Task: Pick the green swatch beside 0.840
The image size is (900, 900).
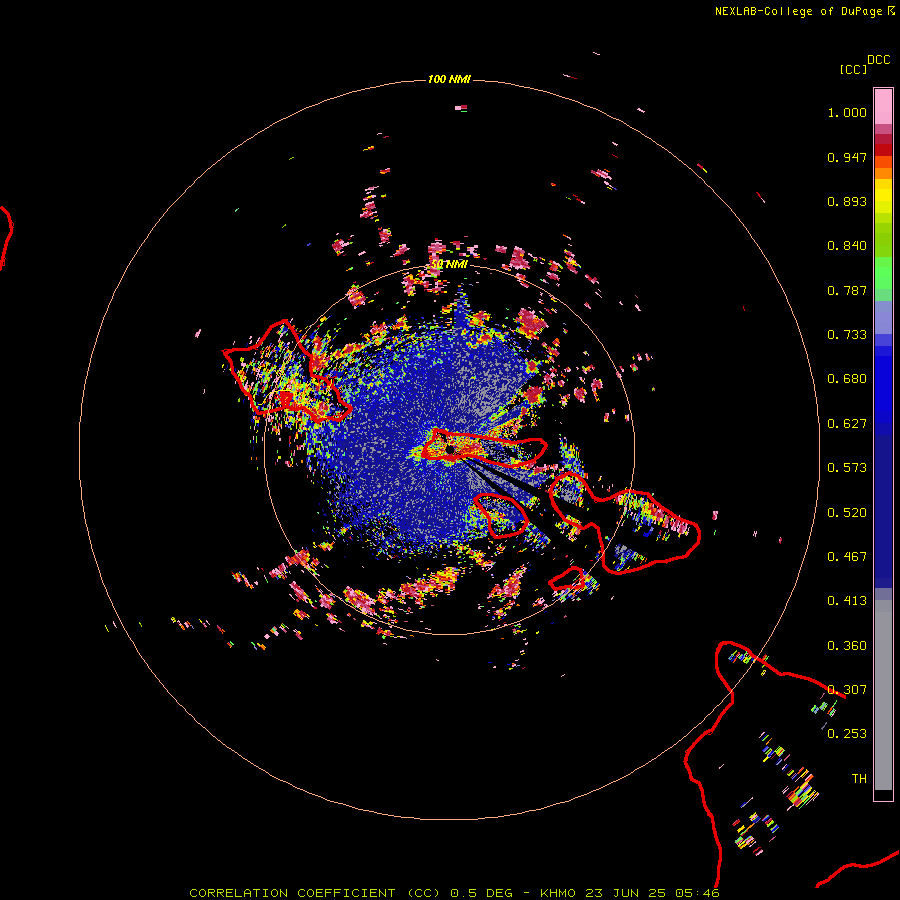Action: pos(883,240)
